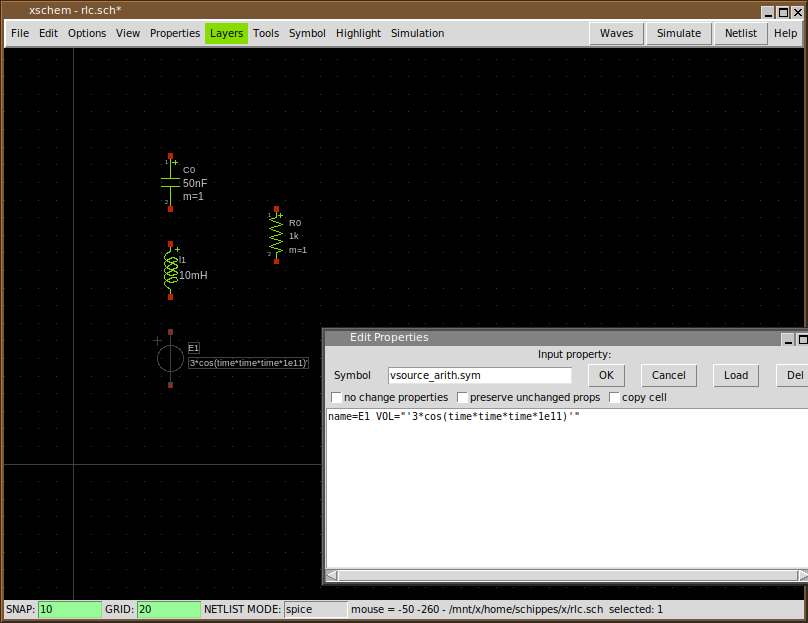Click the SNAP value field
Viewport: 808px width, 623px height.
pyautogui.click(x=70, y=609)
